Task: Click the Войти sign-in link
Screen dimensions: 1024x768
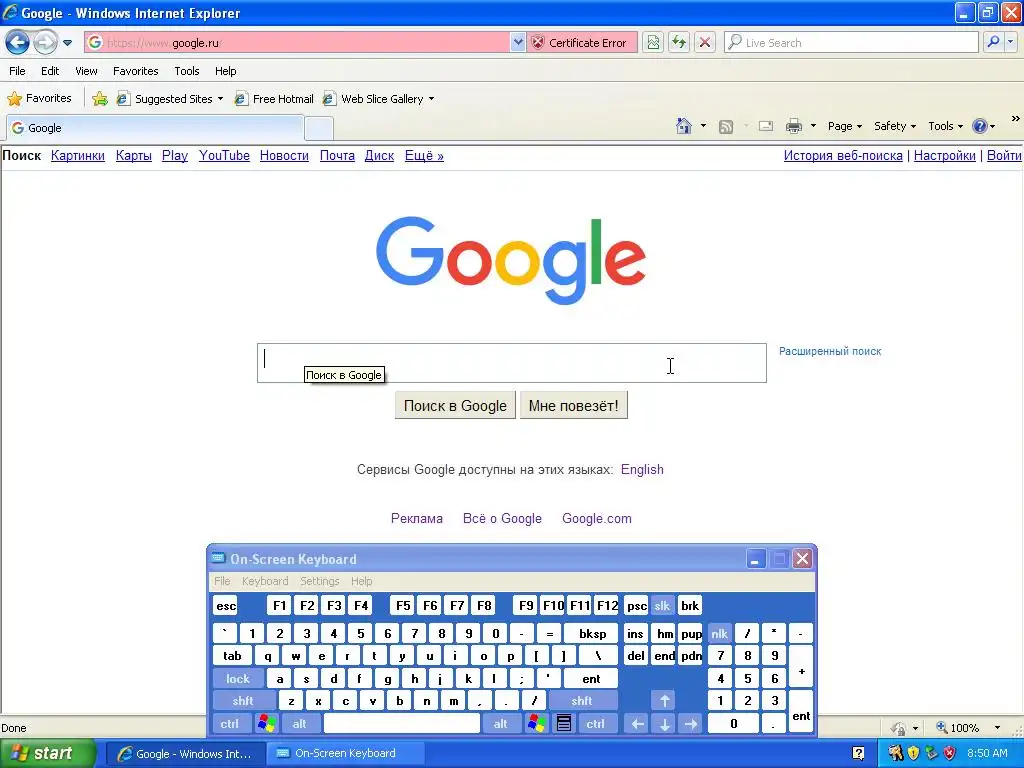Action: (x=1004, y=155)
